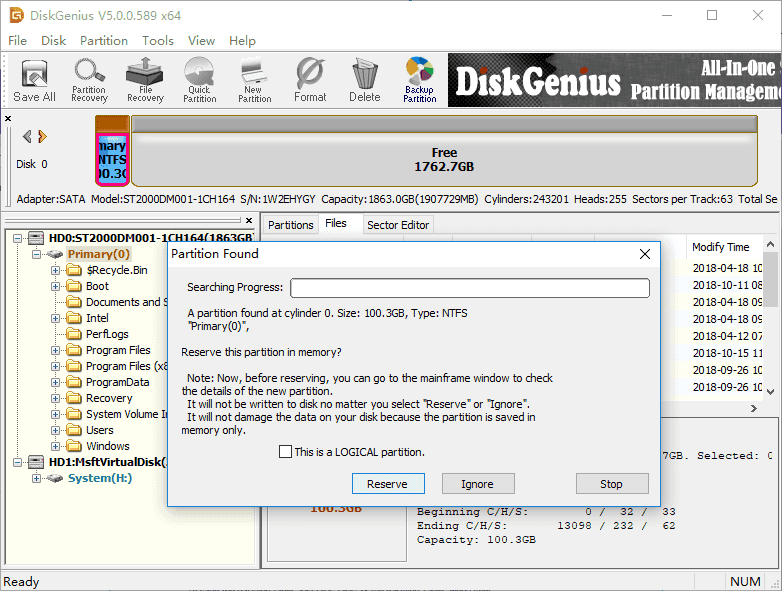The width and height of the screenshot is (782, 591).
Task: Click the Ignore button
Action: tap(478, 484)
